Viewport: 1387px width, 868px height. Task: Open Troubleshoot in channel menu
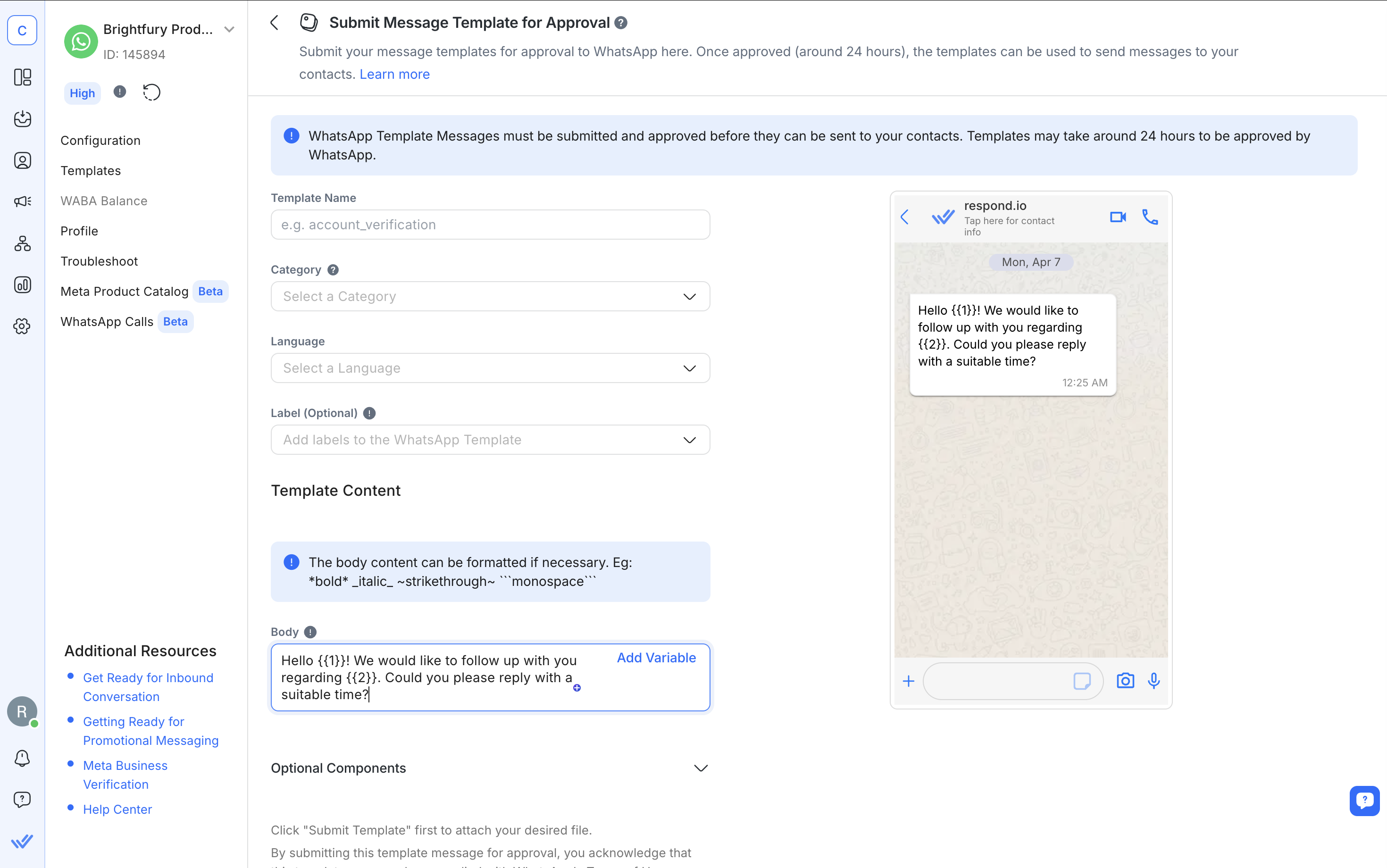point(100,261)
